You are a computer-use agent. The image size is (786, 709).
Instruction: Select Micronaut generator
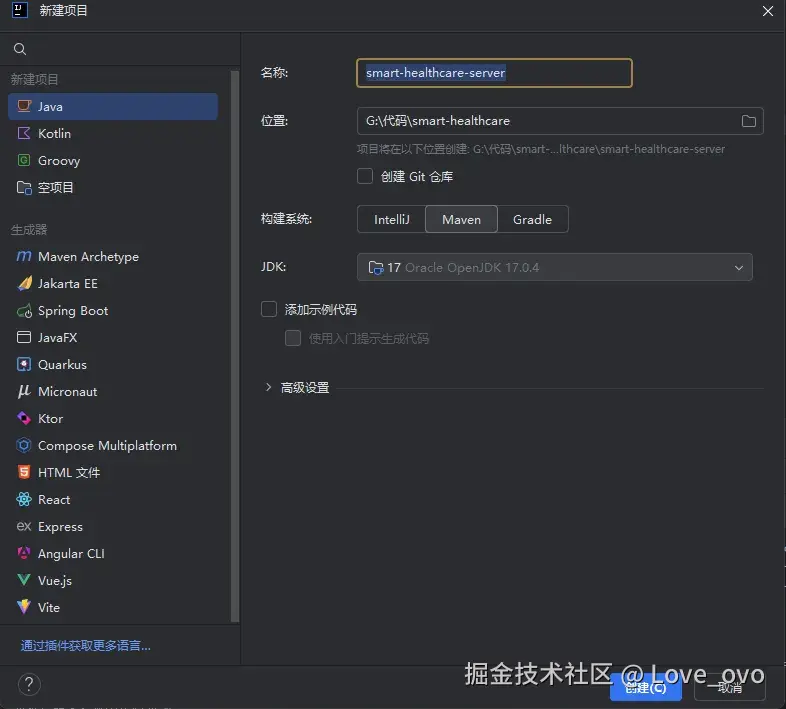pyautogui.click(x=113, y=392)
